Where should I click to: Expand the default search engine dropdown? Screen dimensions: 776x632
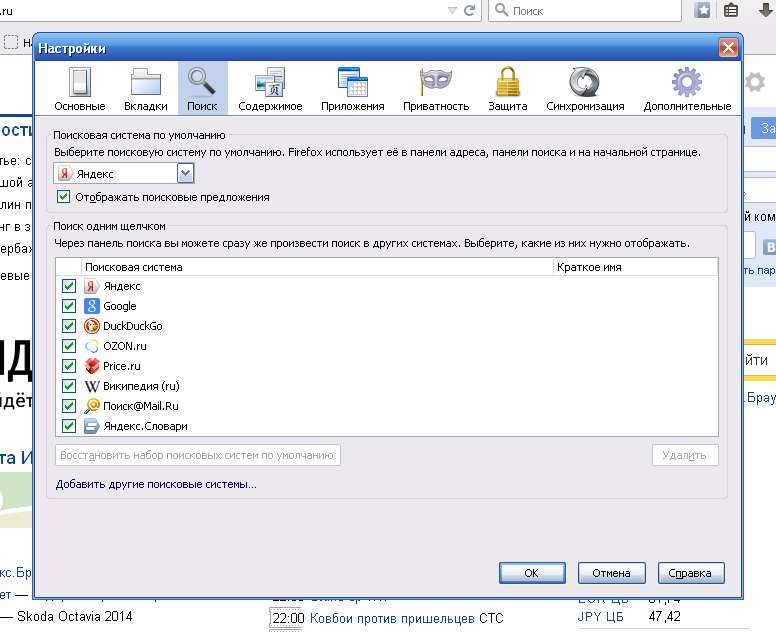185,174
